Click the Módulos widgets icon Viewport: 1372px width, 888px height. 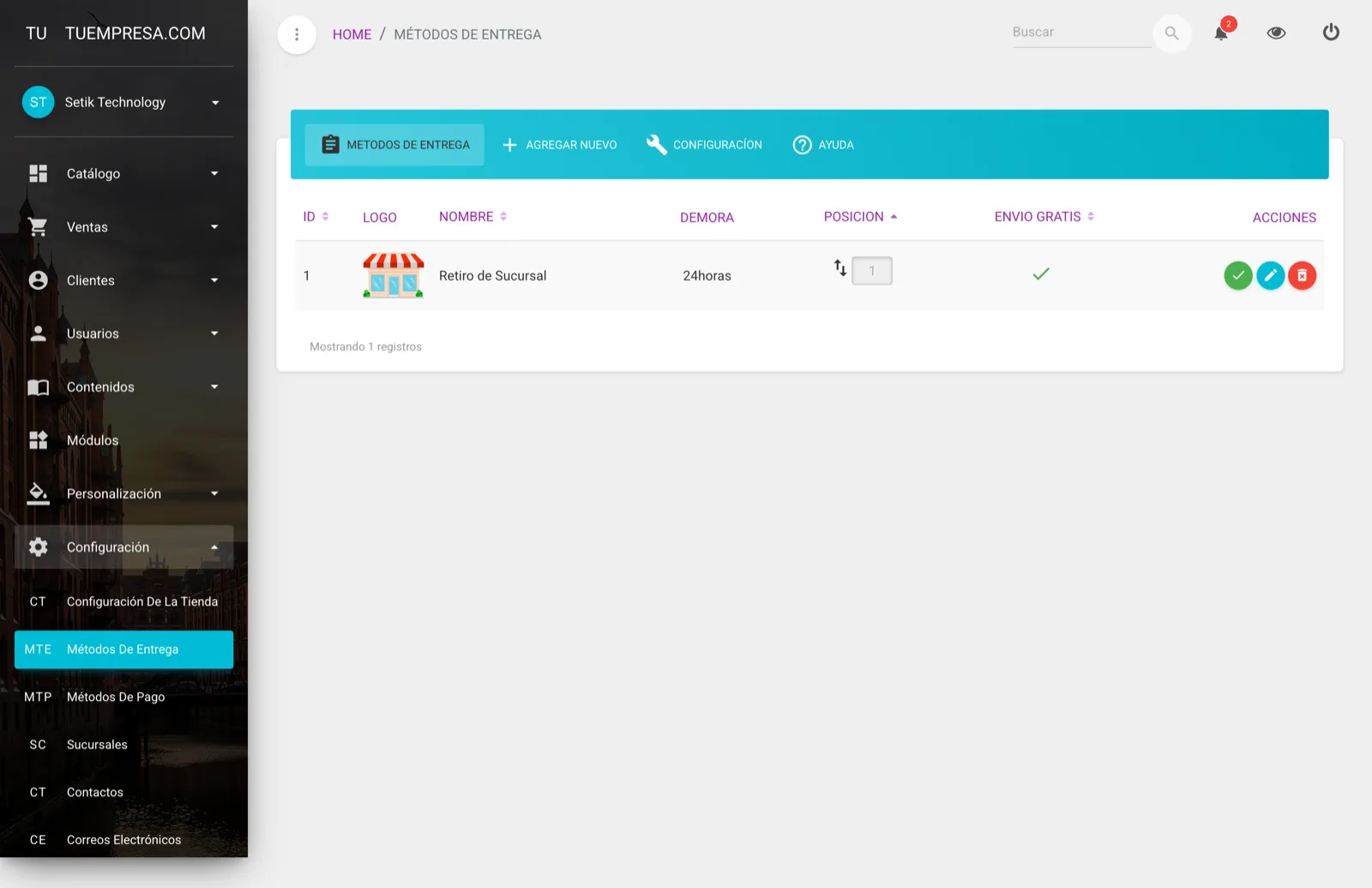tap(39, 440)
